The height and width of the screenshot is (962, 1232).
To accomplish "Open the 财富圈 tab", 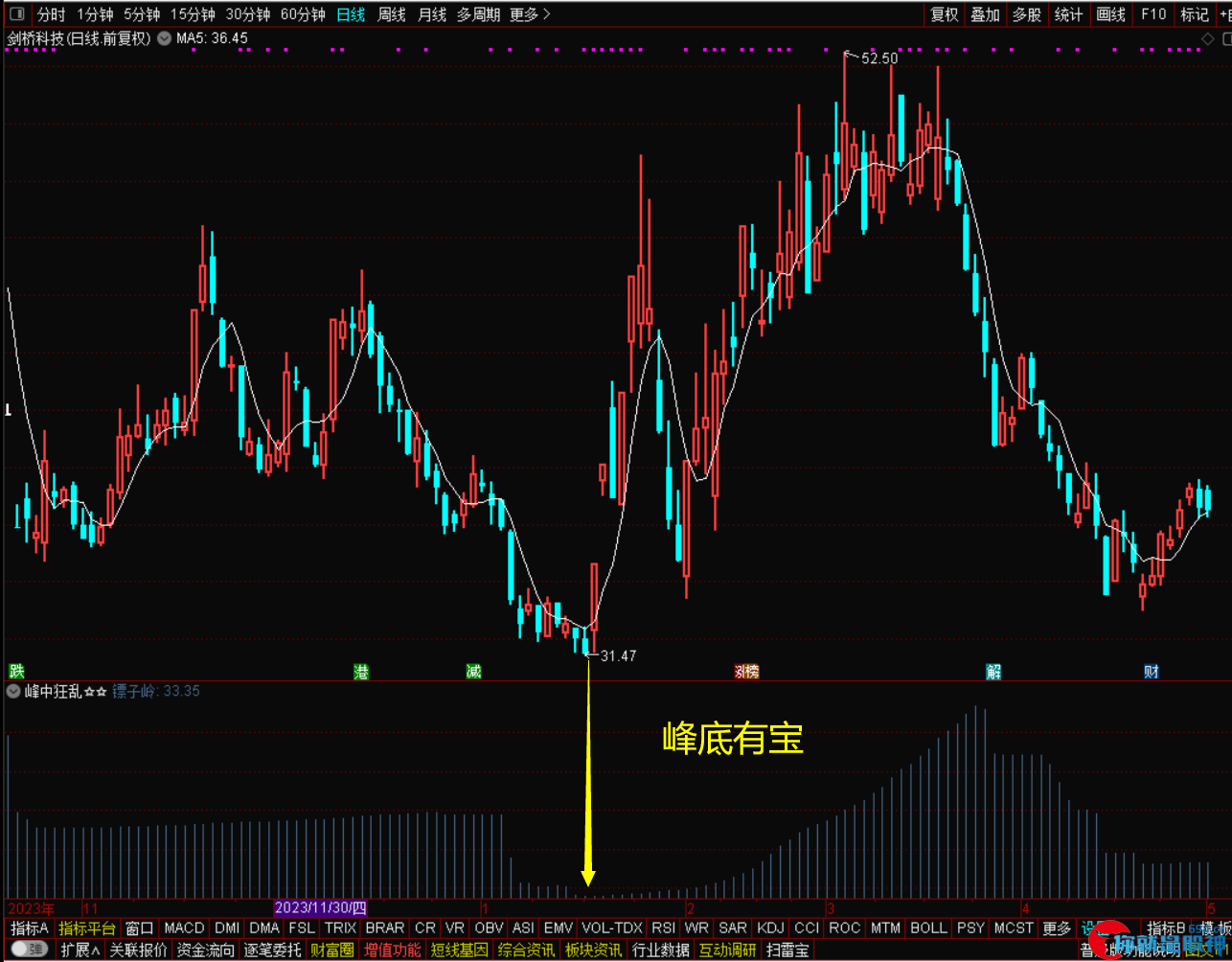I will point(331,950).
